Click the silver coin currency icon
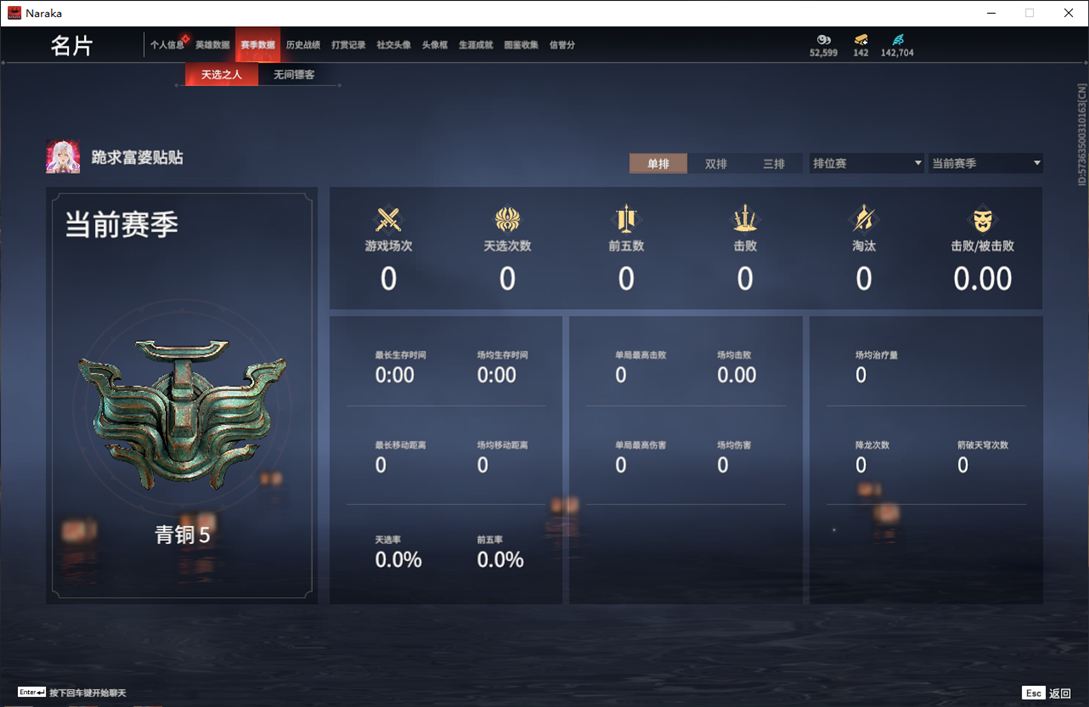The image size is (1089, 707). pyautogui.click(x=824, y=40)
